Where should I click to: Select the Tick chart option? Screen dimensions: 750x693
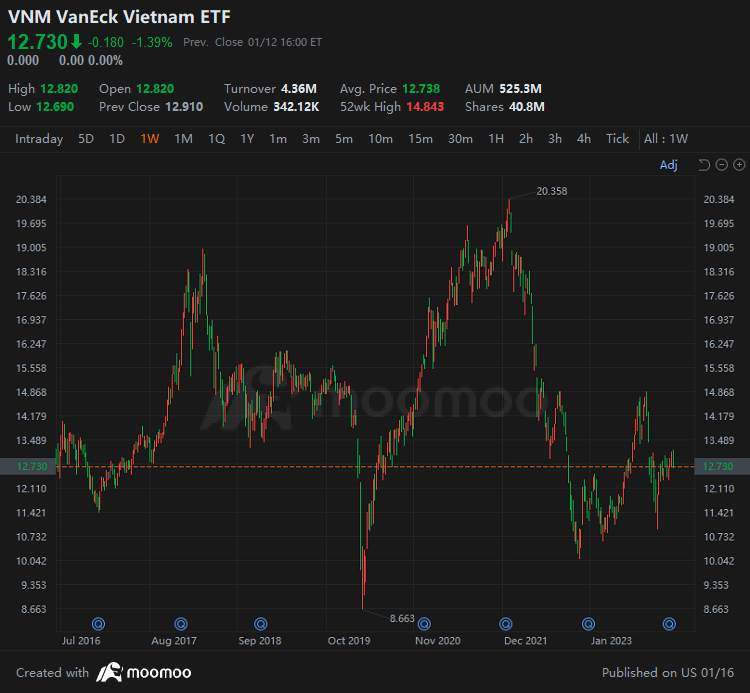(617, 139)
